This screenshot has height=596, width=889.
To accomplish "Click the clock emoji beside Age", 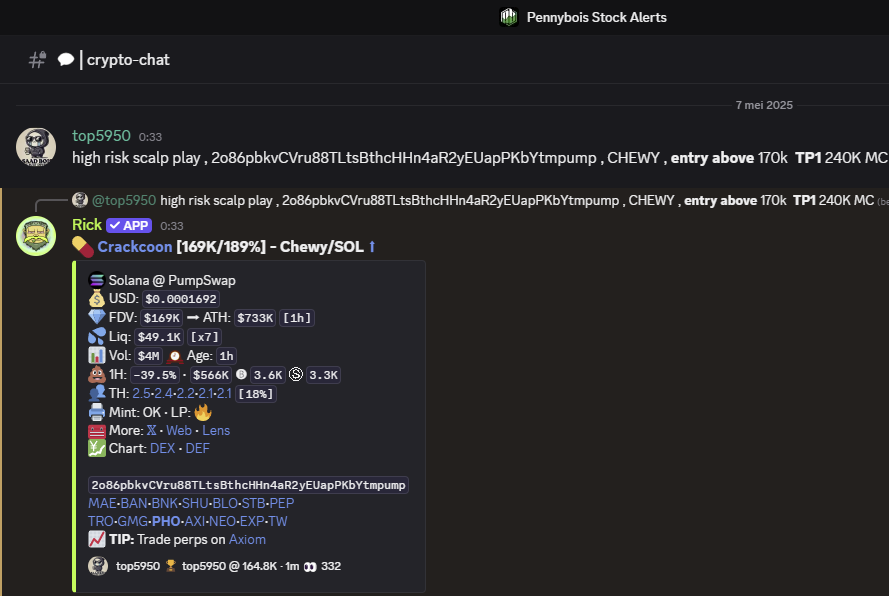I will coord(175,356).
